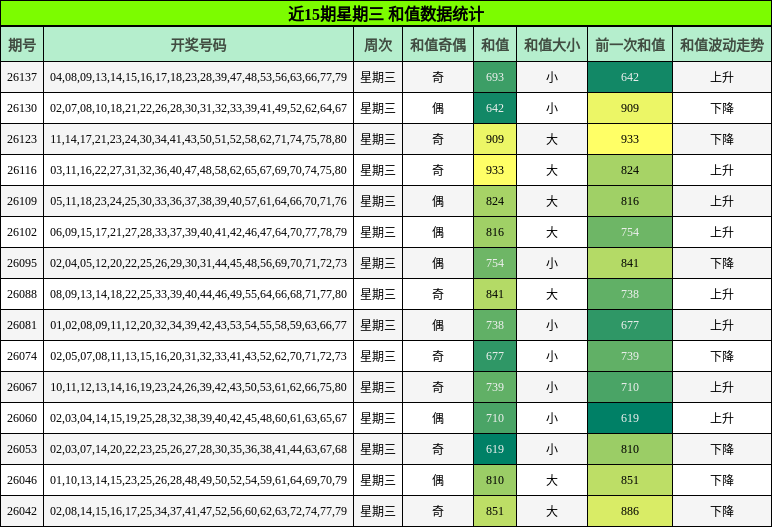The height and width of the screenshot is (527, 772).
Task: Click the 和值波动走势 column header
Action: click(x=722, y=45)
